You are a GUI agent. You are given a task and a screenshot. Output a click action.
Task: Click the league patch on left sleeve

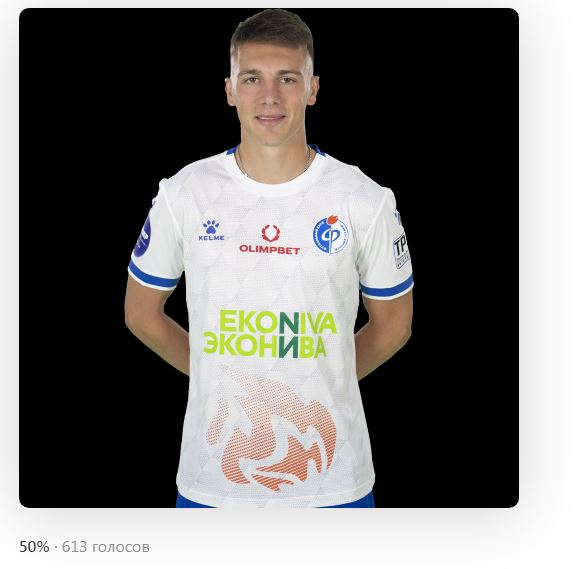tap(142, 238)
